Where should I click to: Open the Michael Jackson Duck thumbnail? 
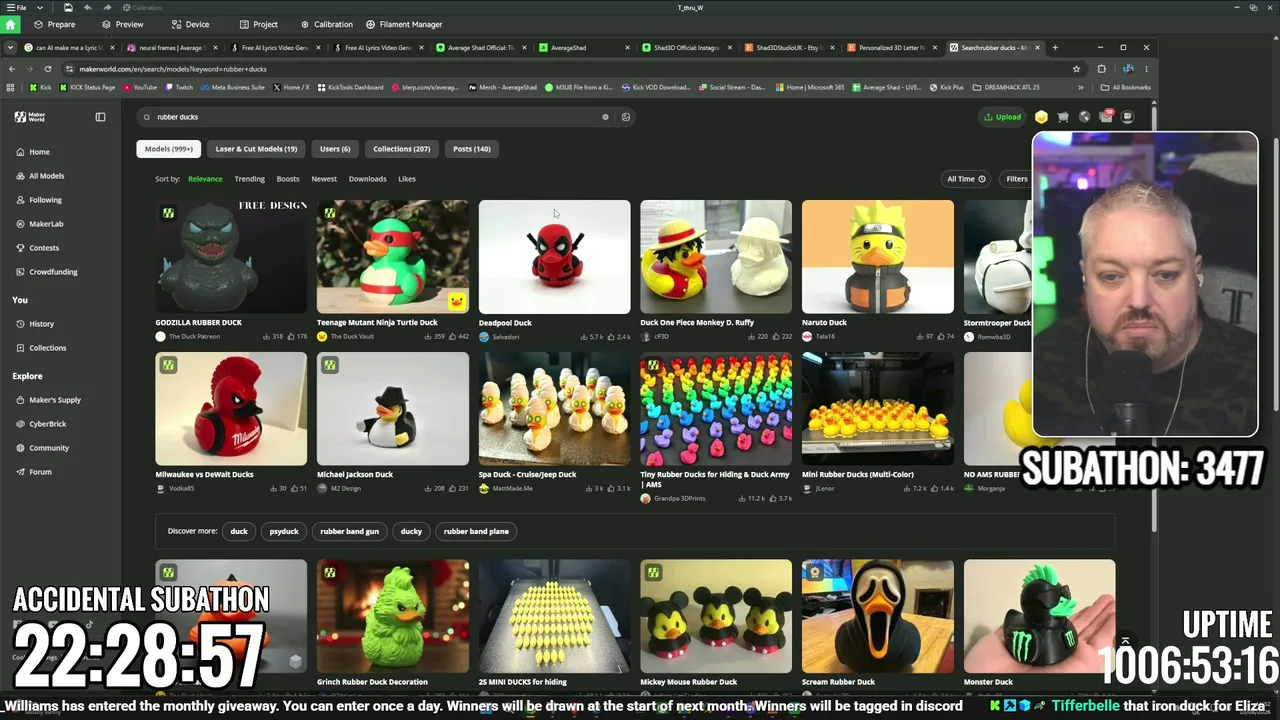point(392,409)
